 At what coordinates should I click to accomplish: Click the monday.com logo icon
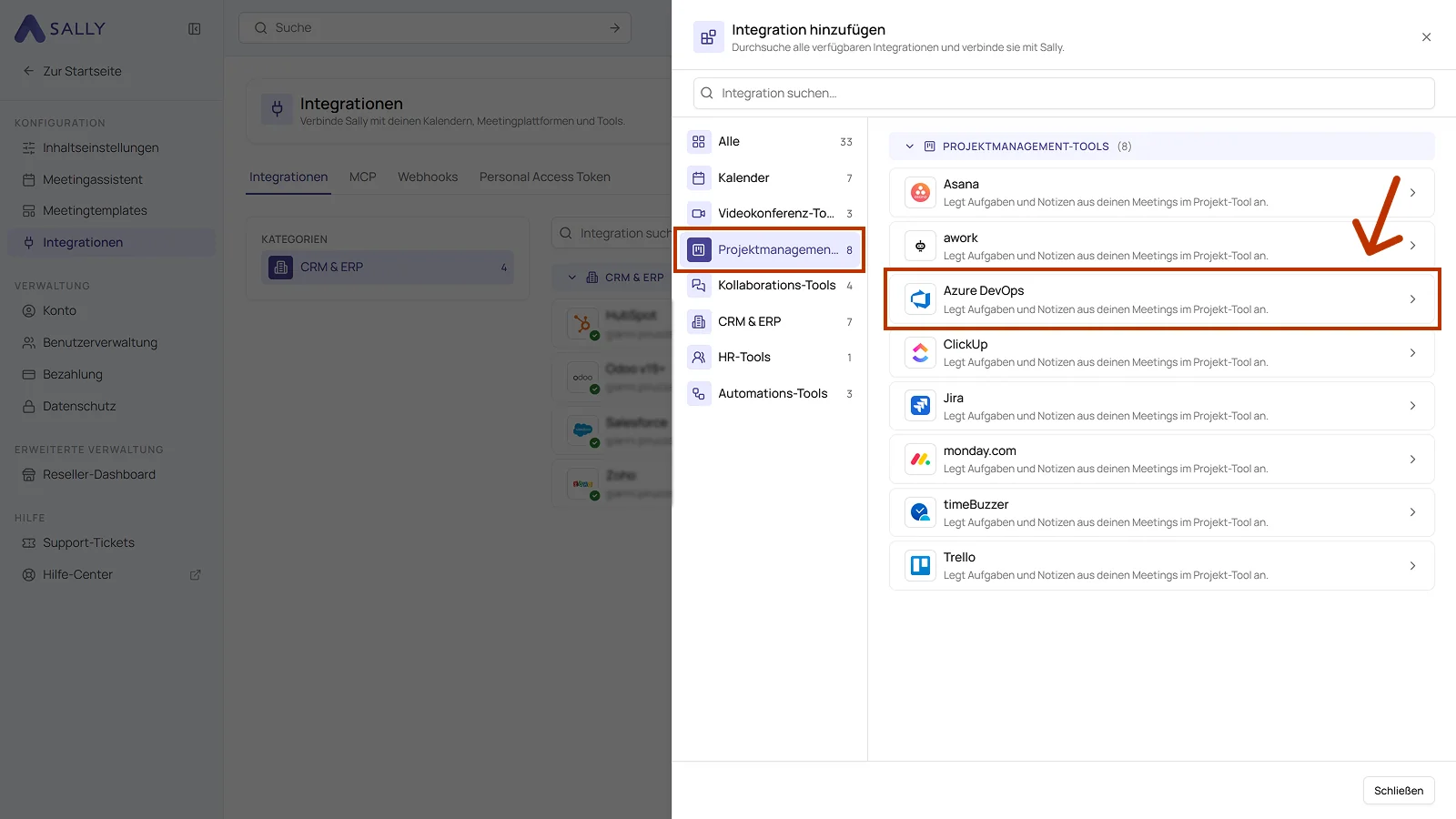[920, 459]
